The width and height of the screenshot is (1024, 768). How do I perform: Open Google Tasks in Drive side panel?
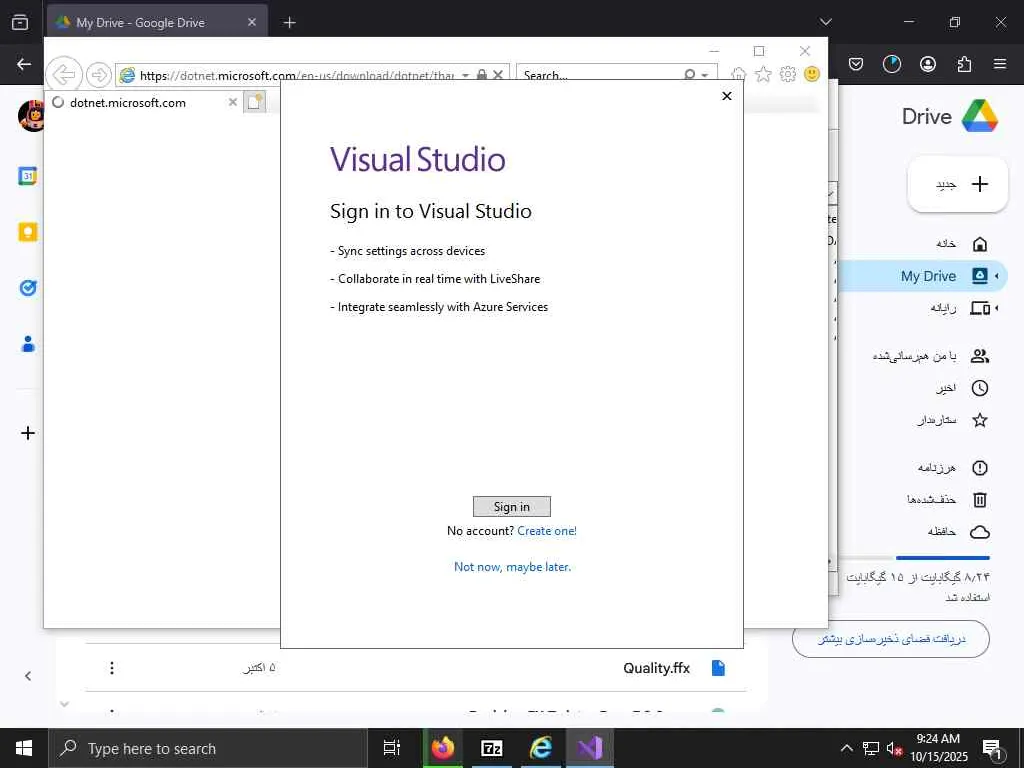point(27,287)
